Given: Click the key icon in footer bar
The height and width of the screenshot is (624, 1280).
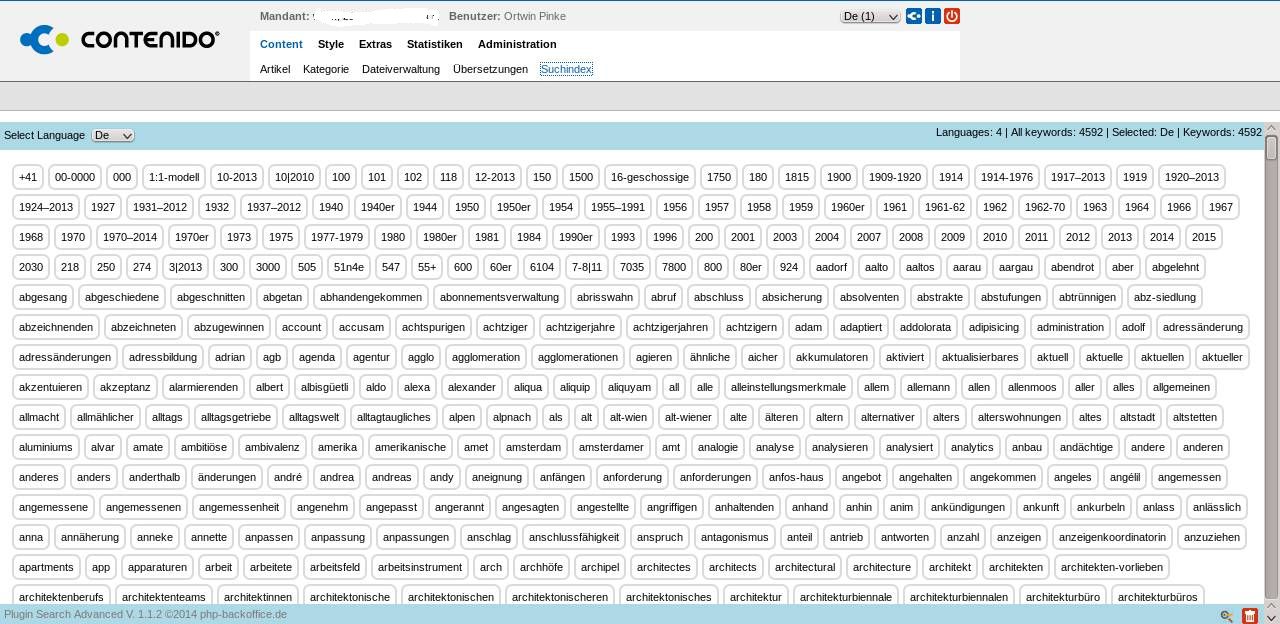Looking at the screenshot, I should pos(1227,616).
